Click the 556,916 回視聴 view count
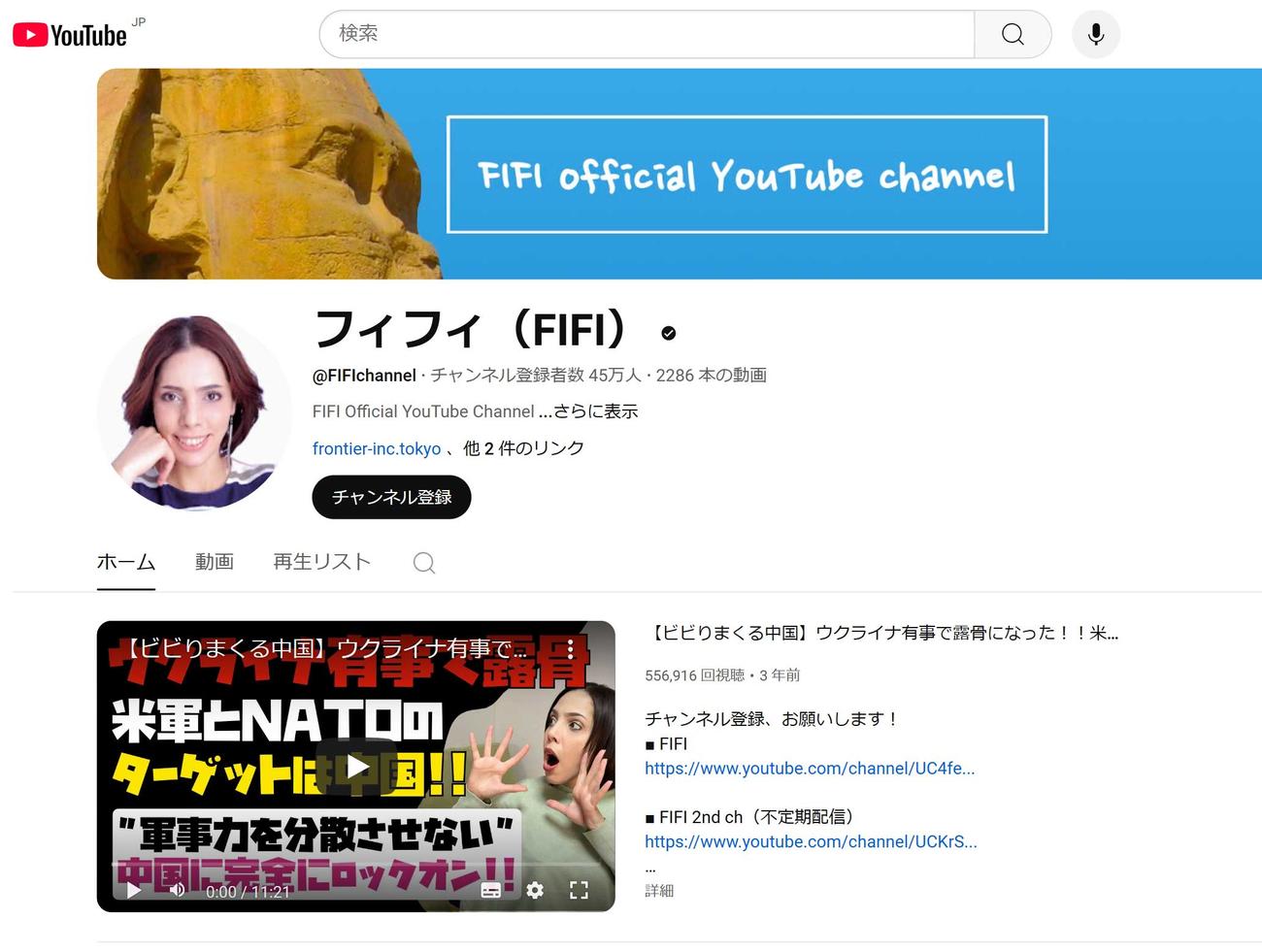Image resolution: width=1262 pixels, height=952 pixels. click(695, 675)
